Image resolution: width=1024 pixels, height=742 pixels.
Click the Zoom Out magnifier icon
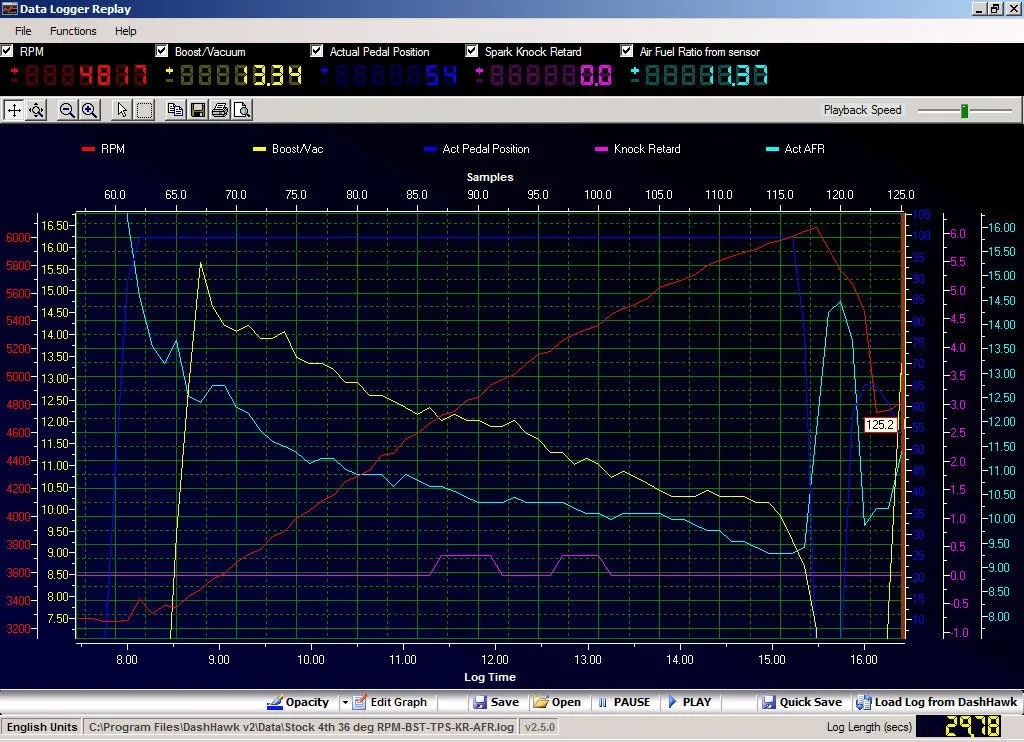pyautogui.click(x=65, y=110)
